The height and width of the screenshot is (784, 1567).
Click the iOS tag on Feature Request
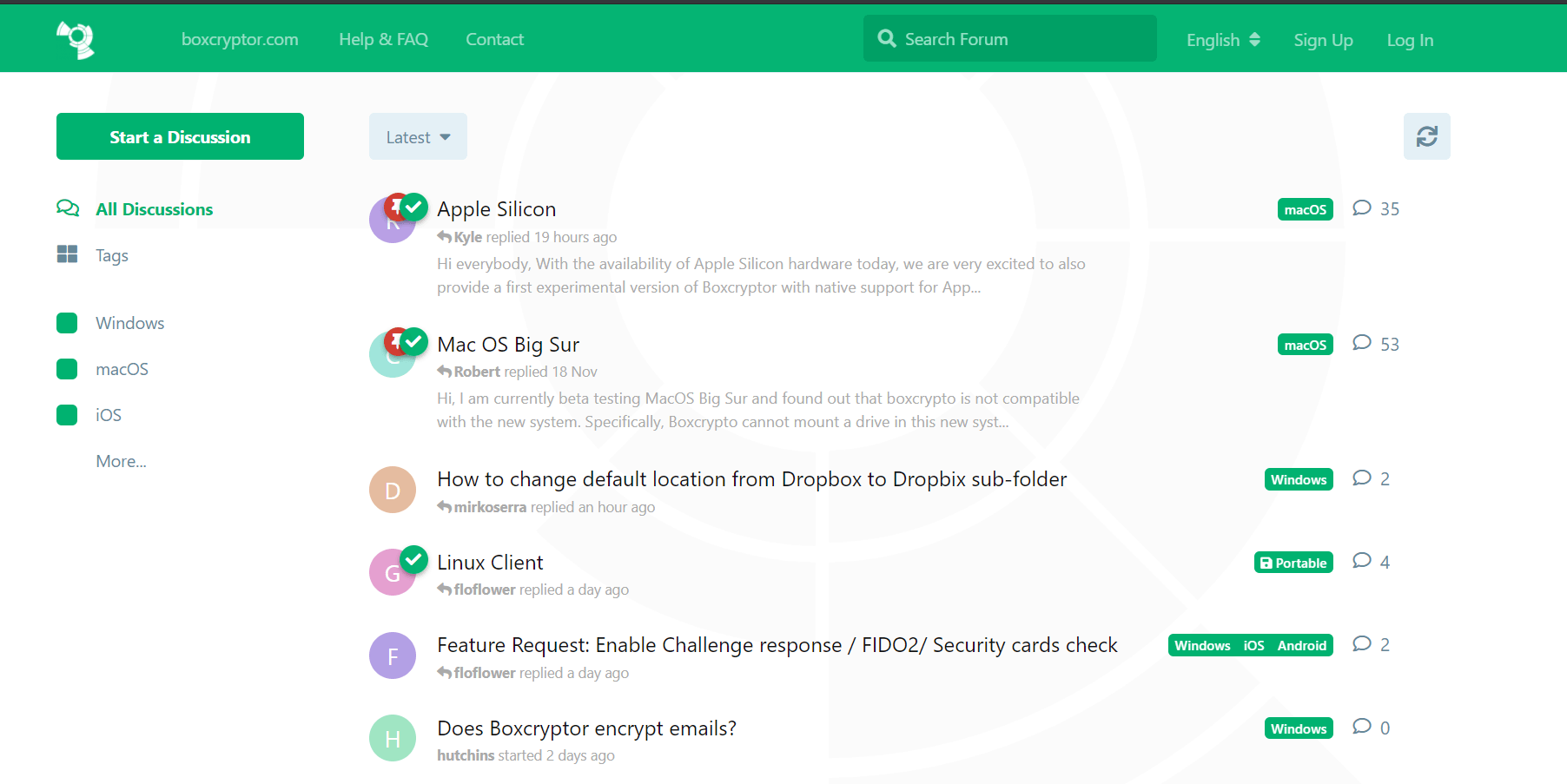[x=1253, y=645]
